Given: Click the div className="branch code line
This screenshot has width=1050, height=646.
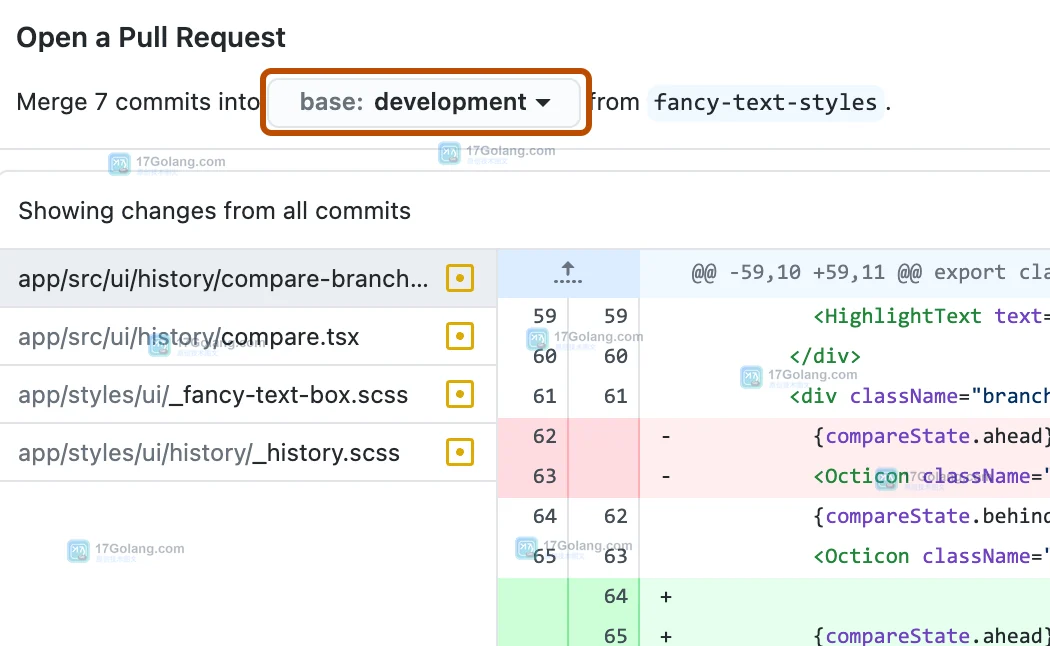Looking at the screenshot, I should click(919, 396).
